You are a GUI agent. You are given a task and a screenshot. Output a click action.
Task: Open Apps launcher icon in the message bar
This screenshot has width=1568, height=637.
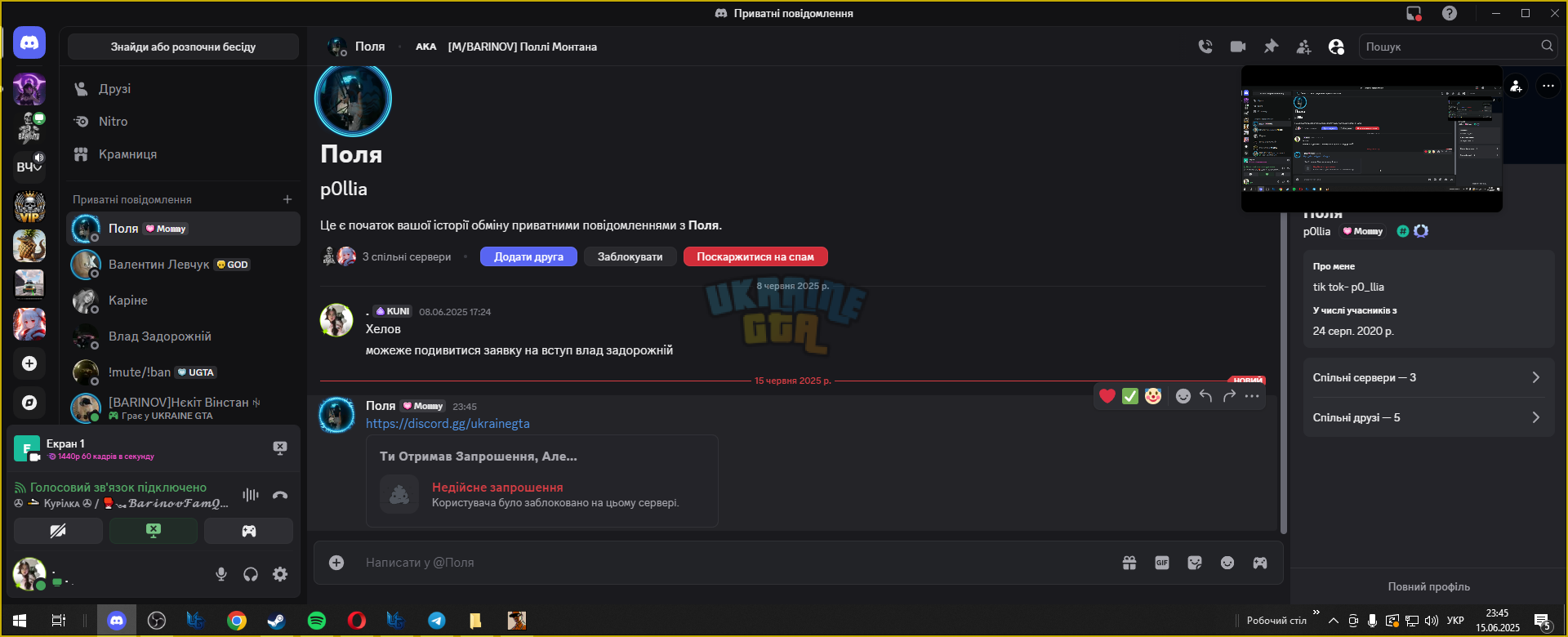click(1260, 563)
